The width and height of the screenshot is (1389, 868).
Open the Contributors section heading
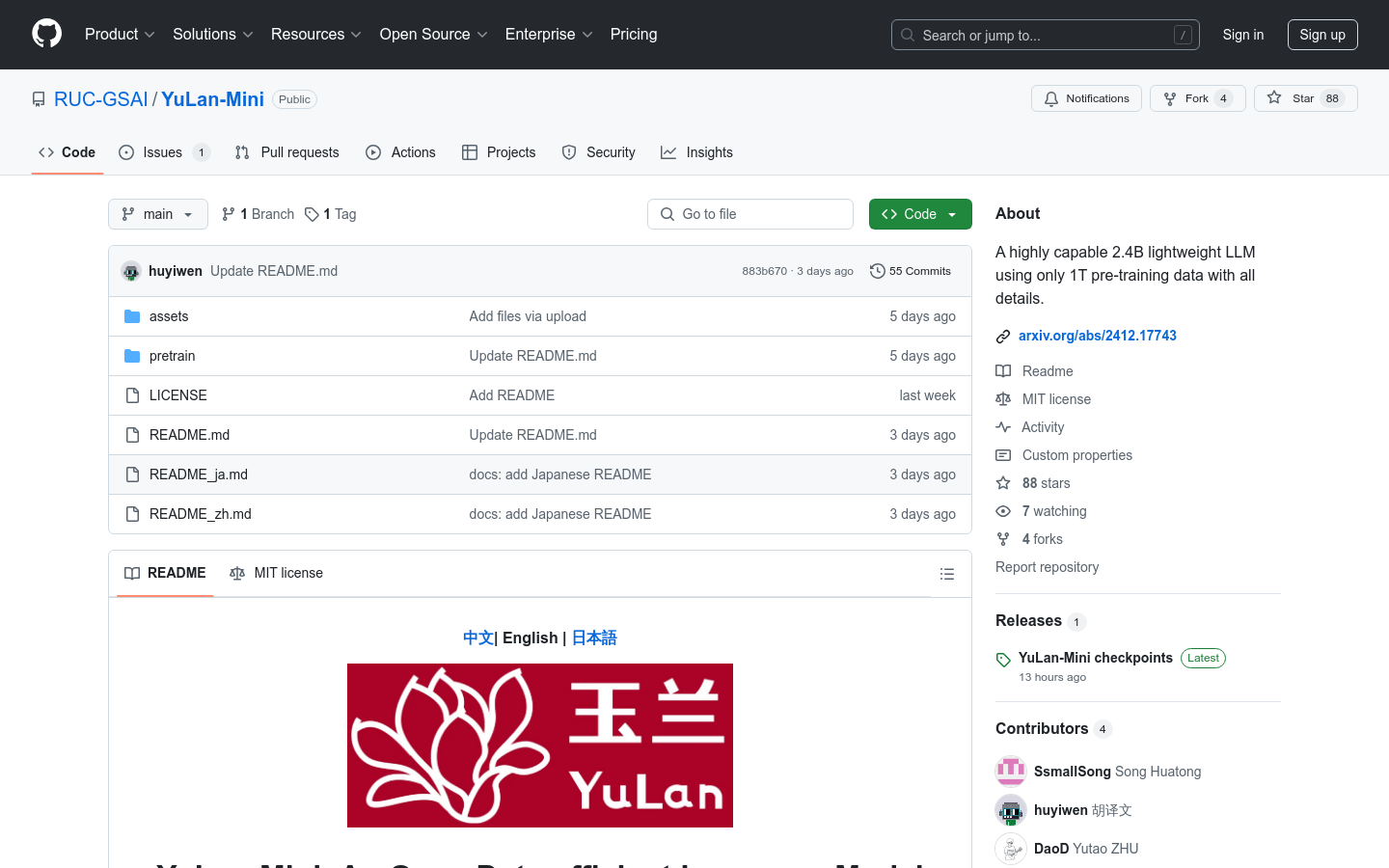(x=1053, y=729)
